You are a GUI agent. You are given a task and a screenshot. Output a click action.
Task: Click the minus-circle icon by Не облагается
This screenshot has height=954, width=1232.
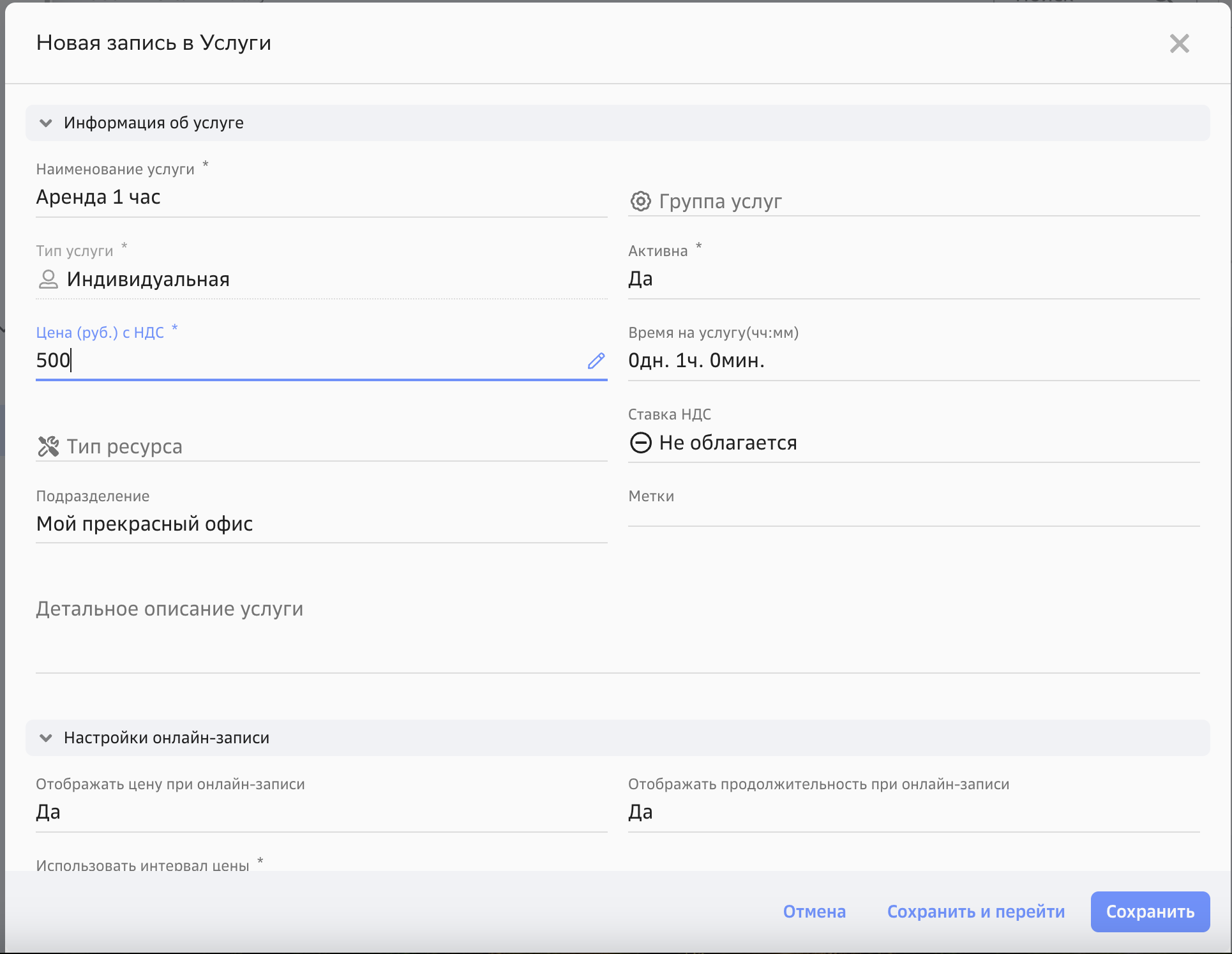640,443
